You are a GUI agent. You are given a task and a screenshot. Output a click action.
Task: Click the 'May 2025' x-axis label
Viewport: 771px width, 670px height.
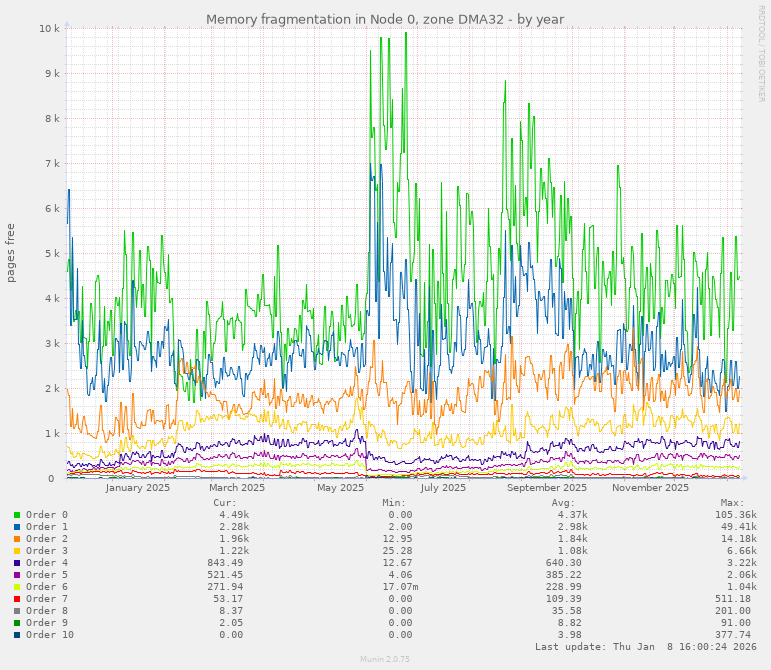tap(340, 488)
